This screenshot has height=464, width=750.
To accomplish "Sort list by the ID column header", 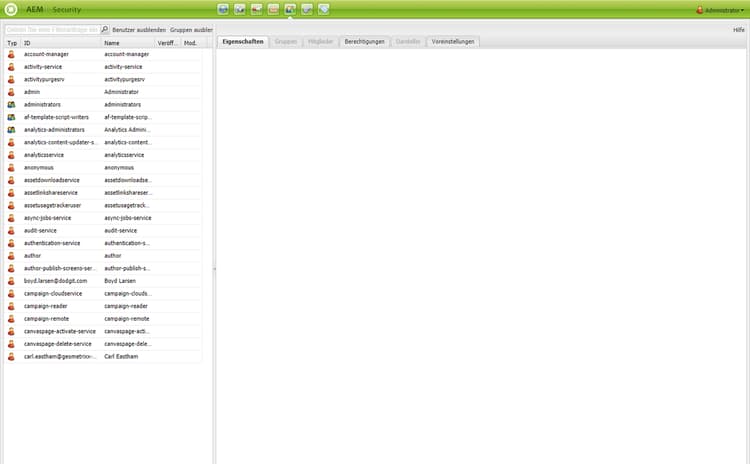I will point(61,43).
